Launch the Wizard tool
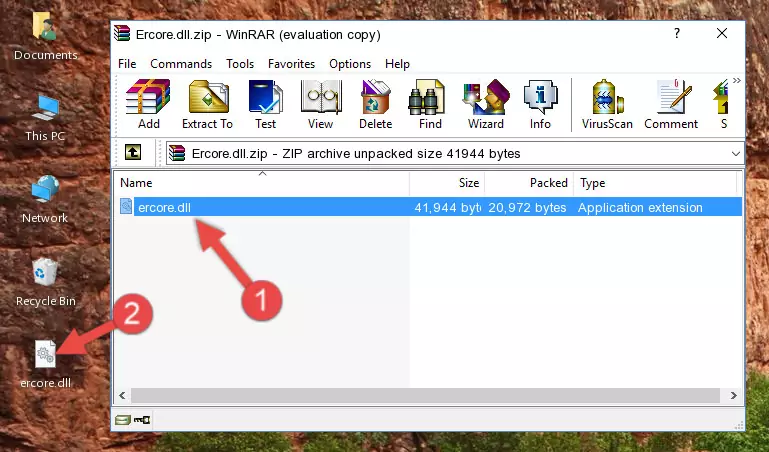 coord(486,104)
